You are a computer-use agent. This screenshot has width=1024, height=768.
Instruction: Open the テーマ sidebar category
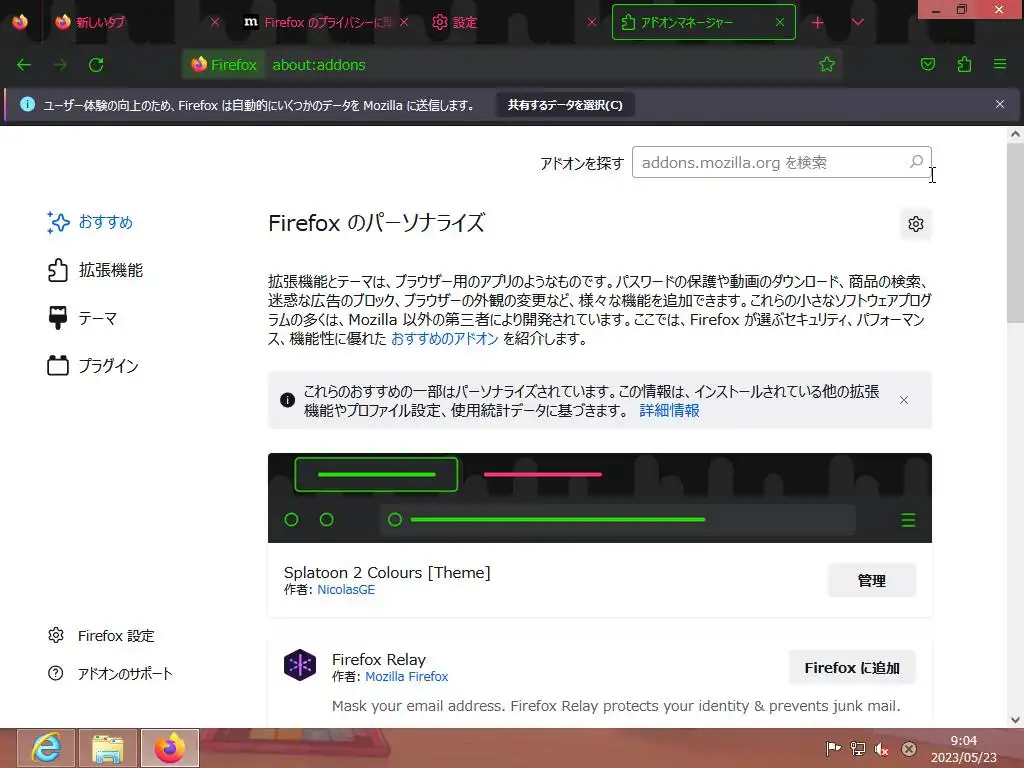pyautogui.click(x=82, y=318)
